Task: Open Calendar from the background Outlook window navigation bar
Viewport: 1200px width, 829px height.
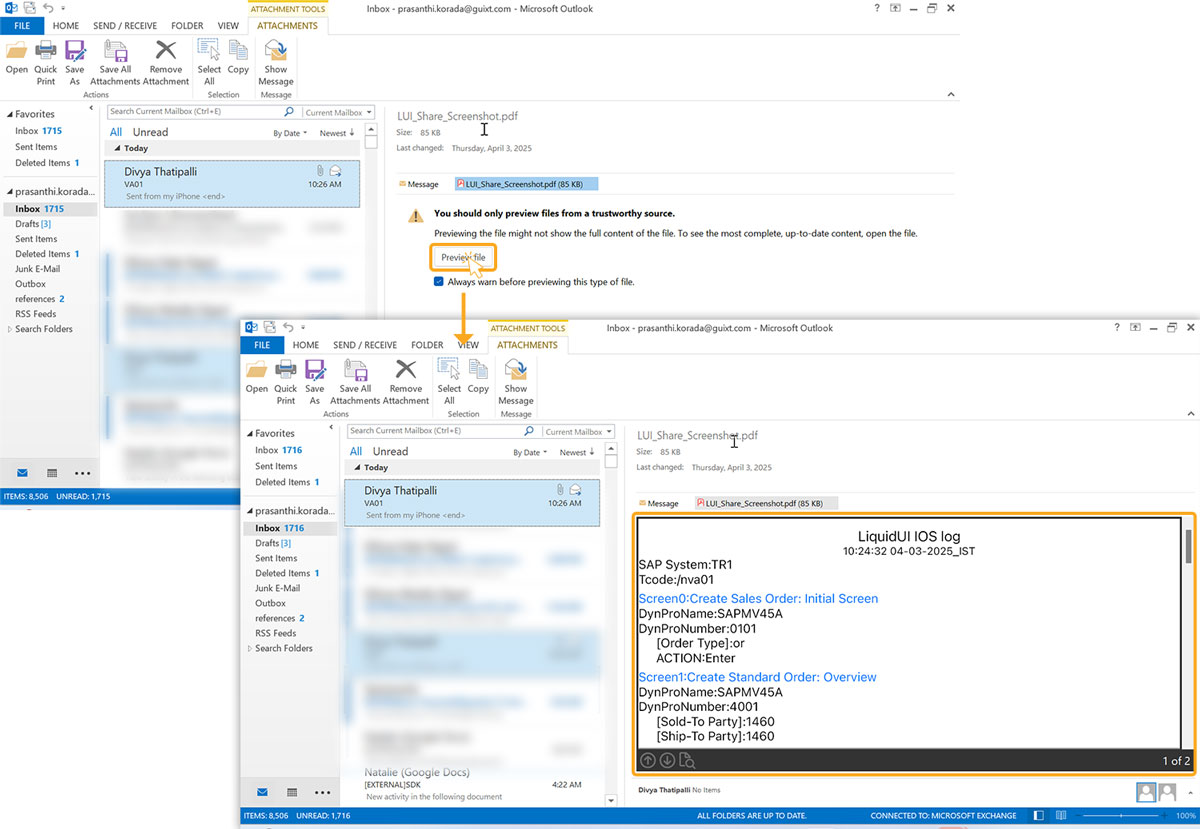Action: pyautogui.click(x=52, y=472)
